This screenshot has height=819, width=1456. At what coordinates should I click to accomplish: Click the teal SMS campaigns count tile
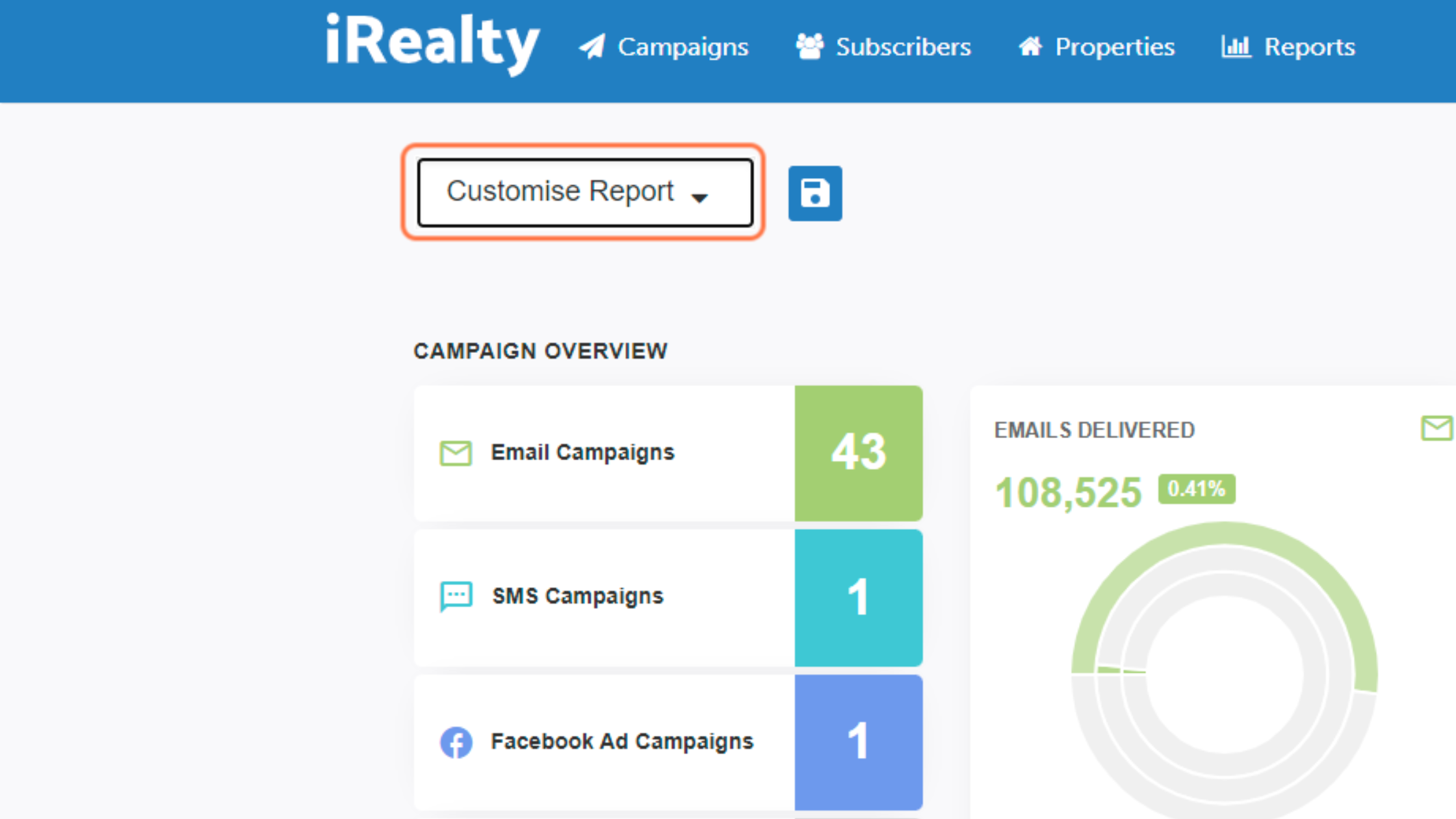click(859, 598)
